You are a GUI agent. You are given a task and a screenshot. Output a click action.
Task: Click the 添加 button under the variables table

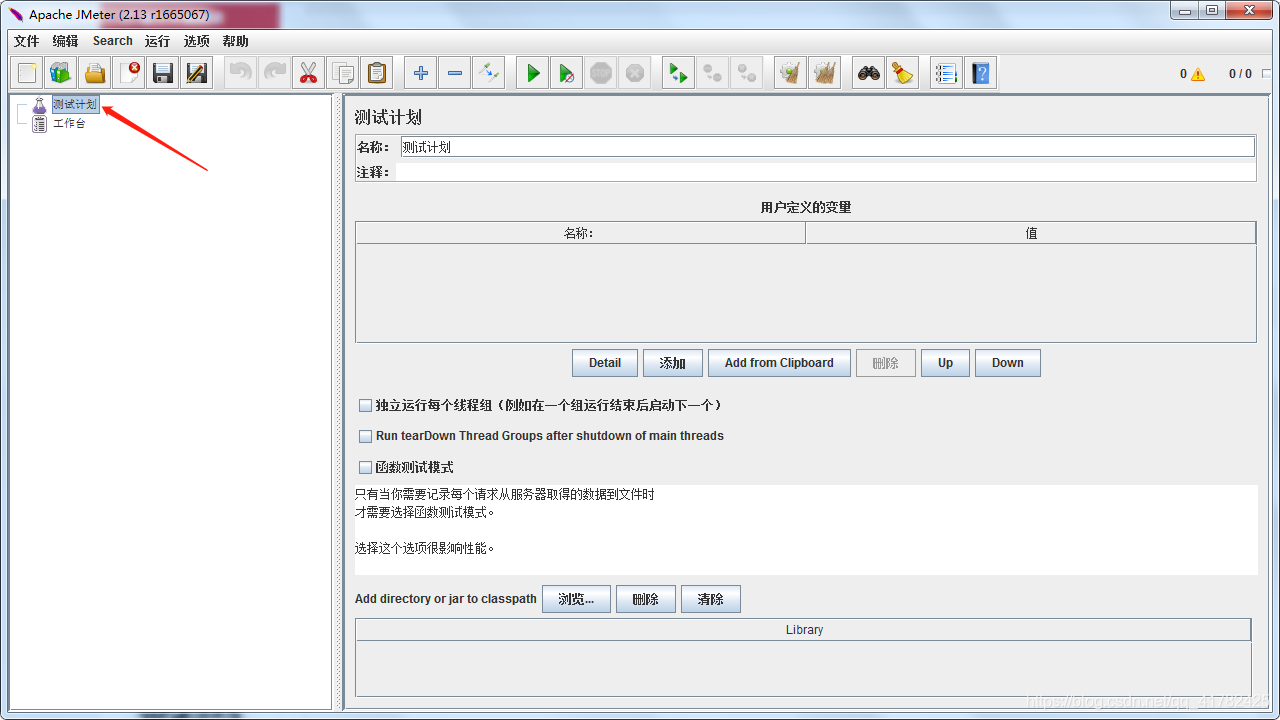tap(673, 363)
